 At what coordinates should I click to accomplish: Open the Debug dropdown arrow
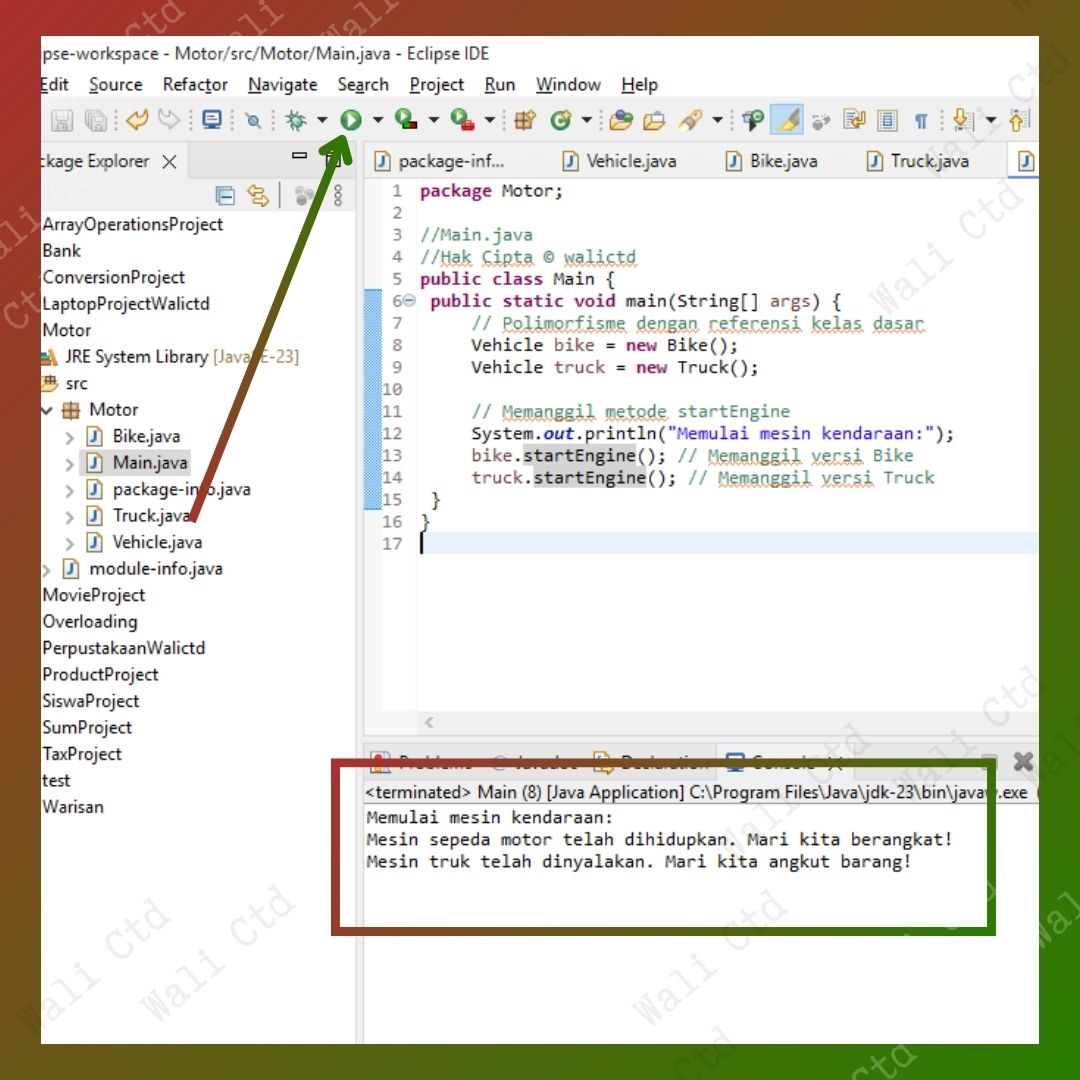[322, 121]
